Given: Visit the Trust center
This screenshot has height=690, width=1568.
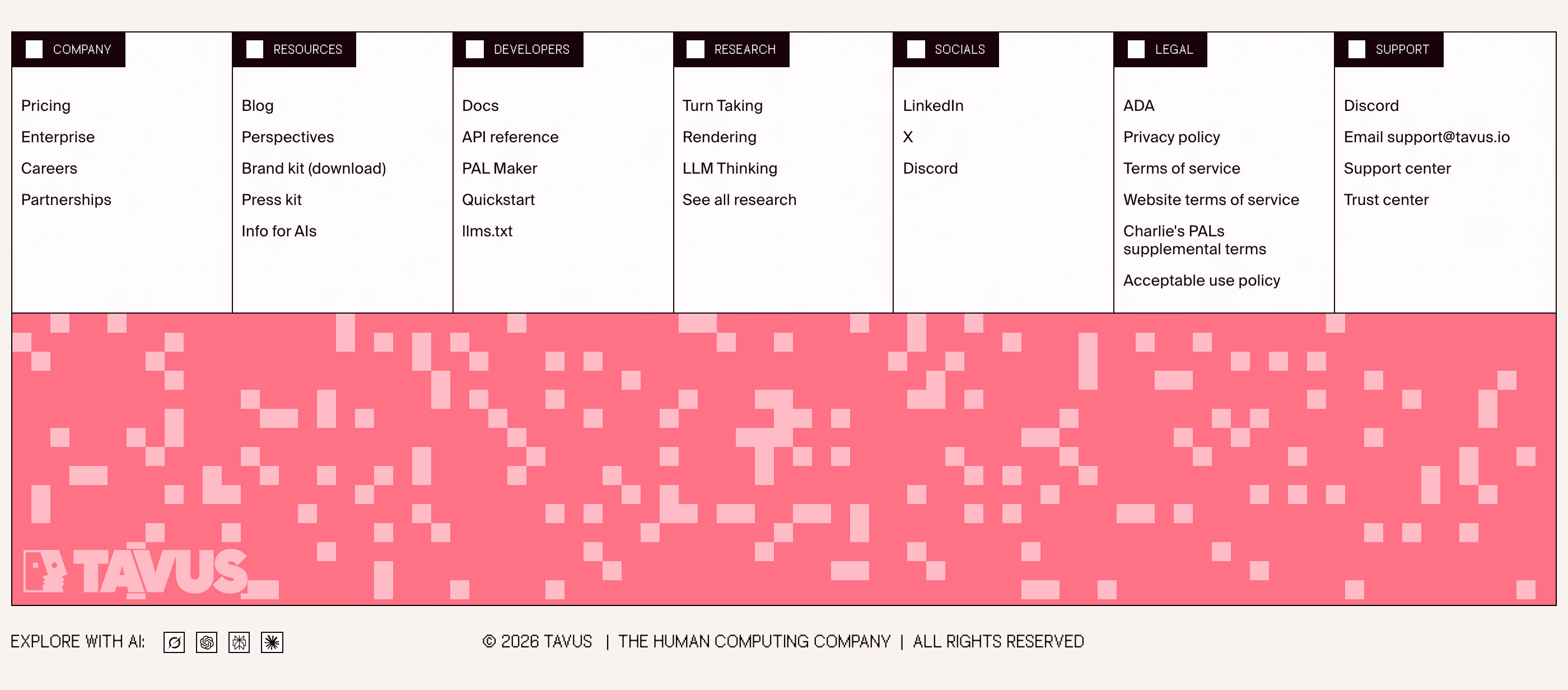Looking at the screenshot, I should tap(1385, 200).
